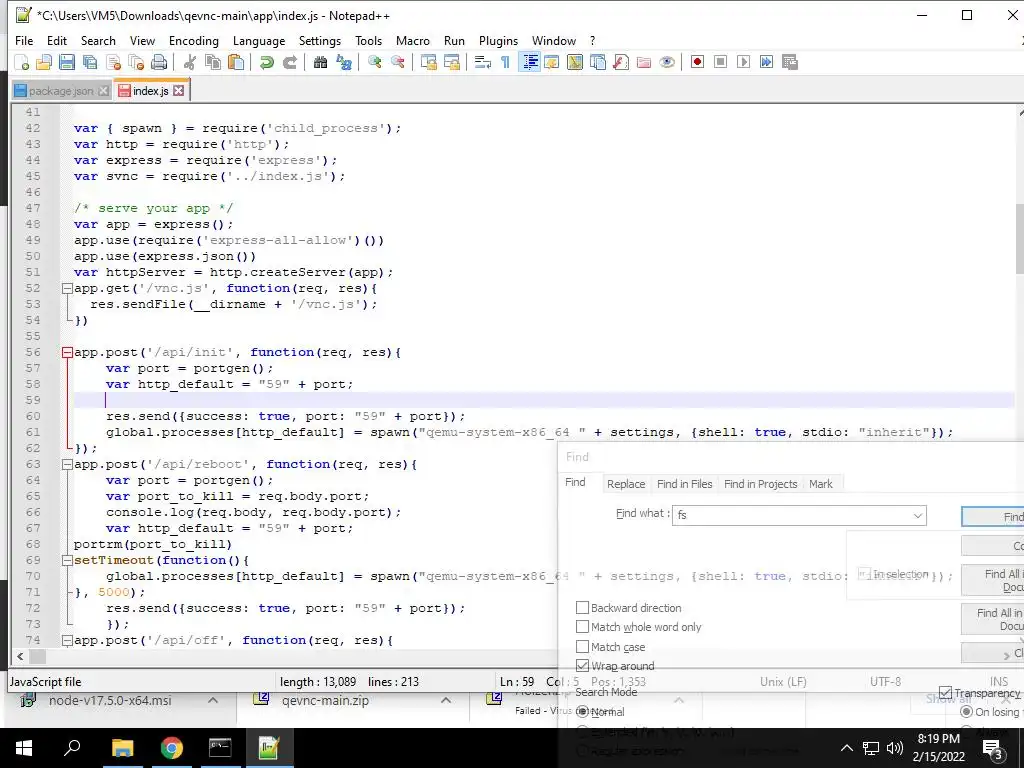
Task: Zoom out with the magnifier minus icon
Action: (x=397, y=62)
